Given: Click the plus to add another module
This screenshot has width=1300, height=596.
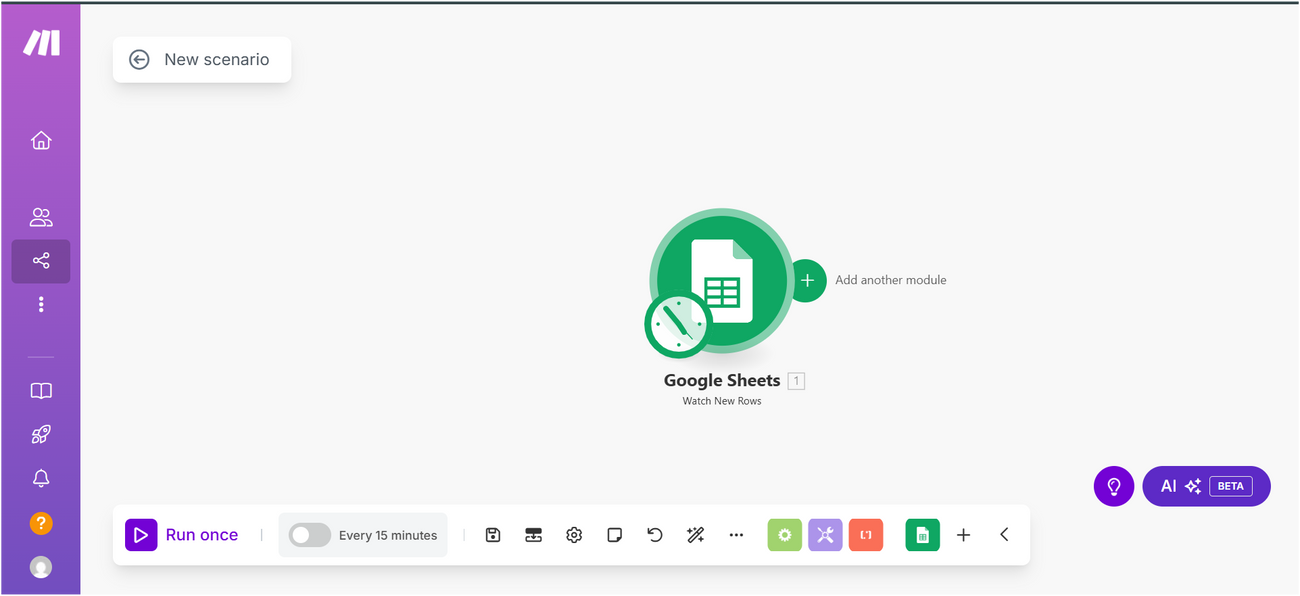Looking at the screenshot, I should point(808,281).
